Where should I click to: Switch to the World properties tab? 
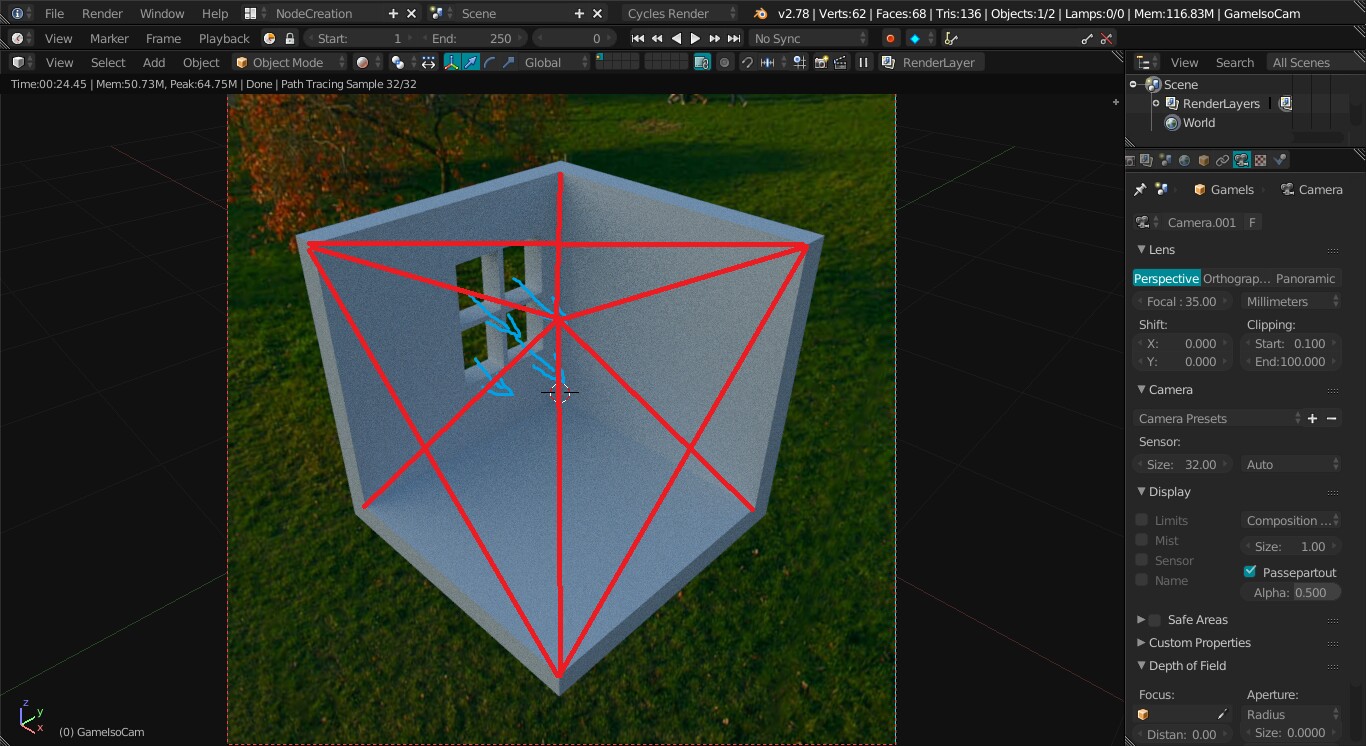coord(1185,160)
